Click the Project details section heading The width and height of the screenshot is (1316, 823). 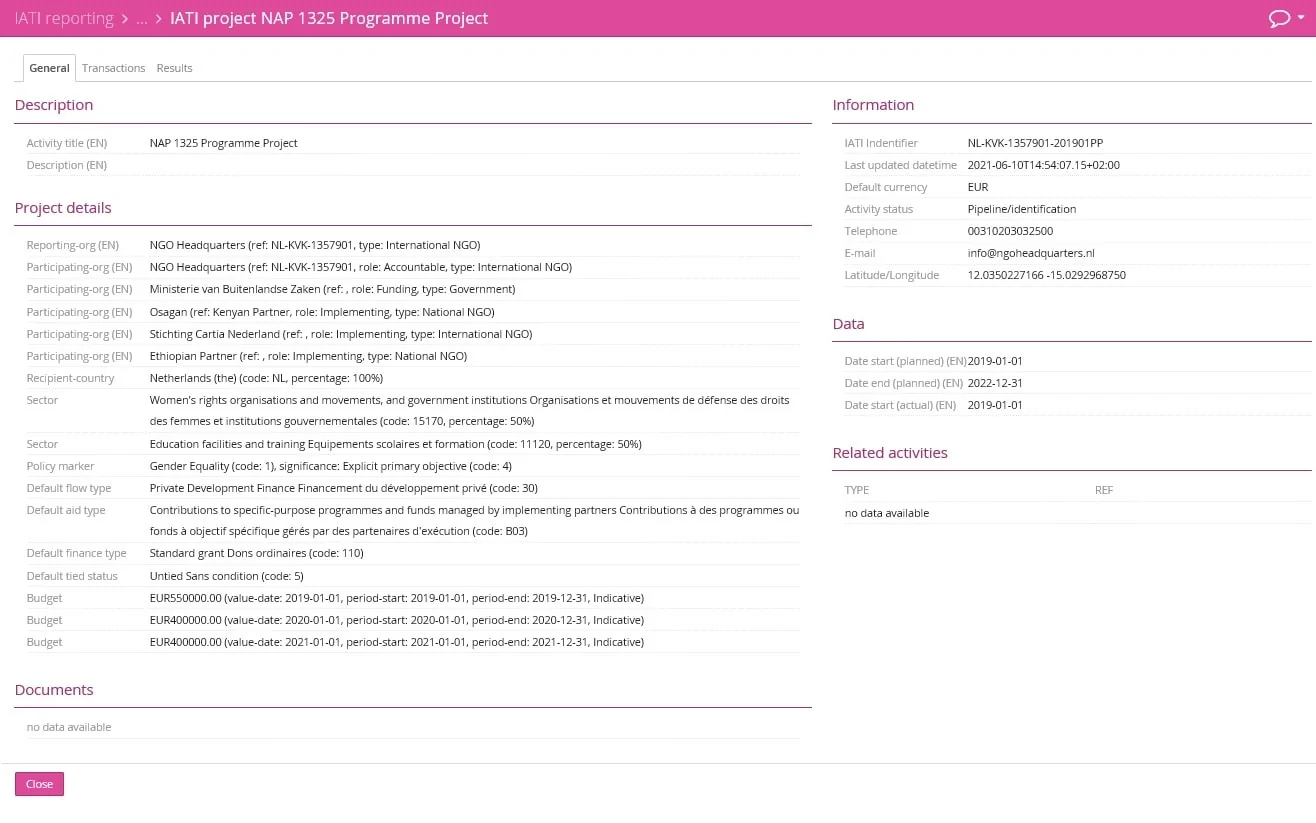63,208
